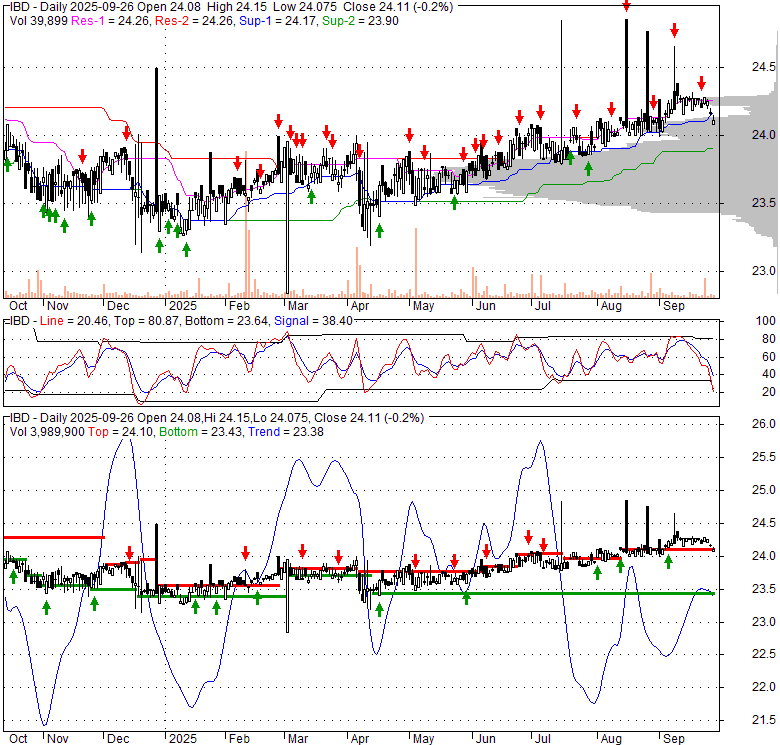Click the 'Mar' month label under the top chart
The height and width of the screenshot is (745, 780).
pos(298,306)
